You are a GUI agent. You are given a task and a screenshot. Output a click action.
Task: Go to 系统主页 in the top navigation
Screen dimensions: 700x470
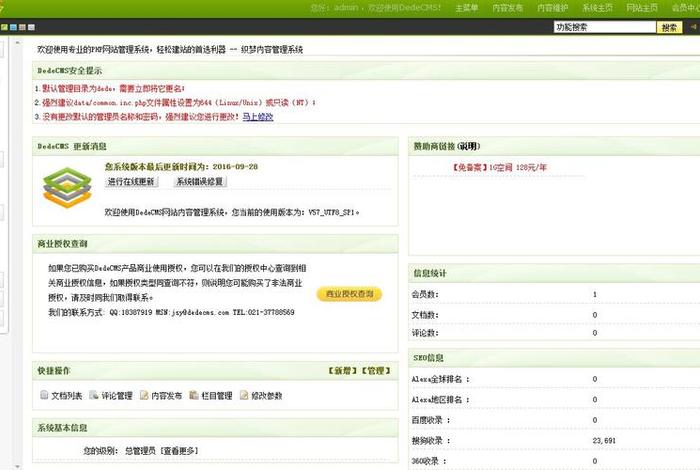[x=597, y=8]
